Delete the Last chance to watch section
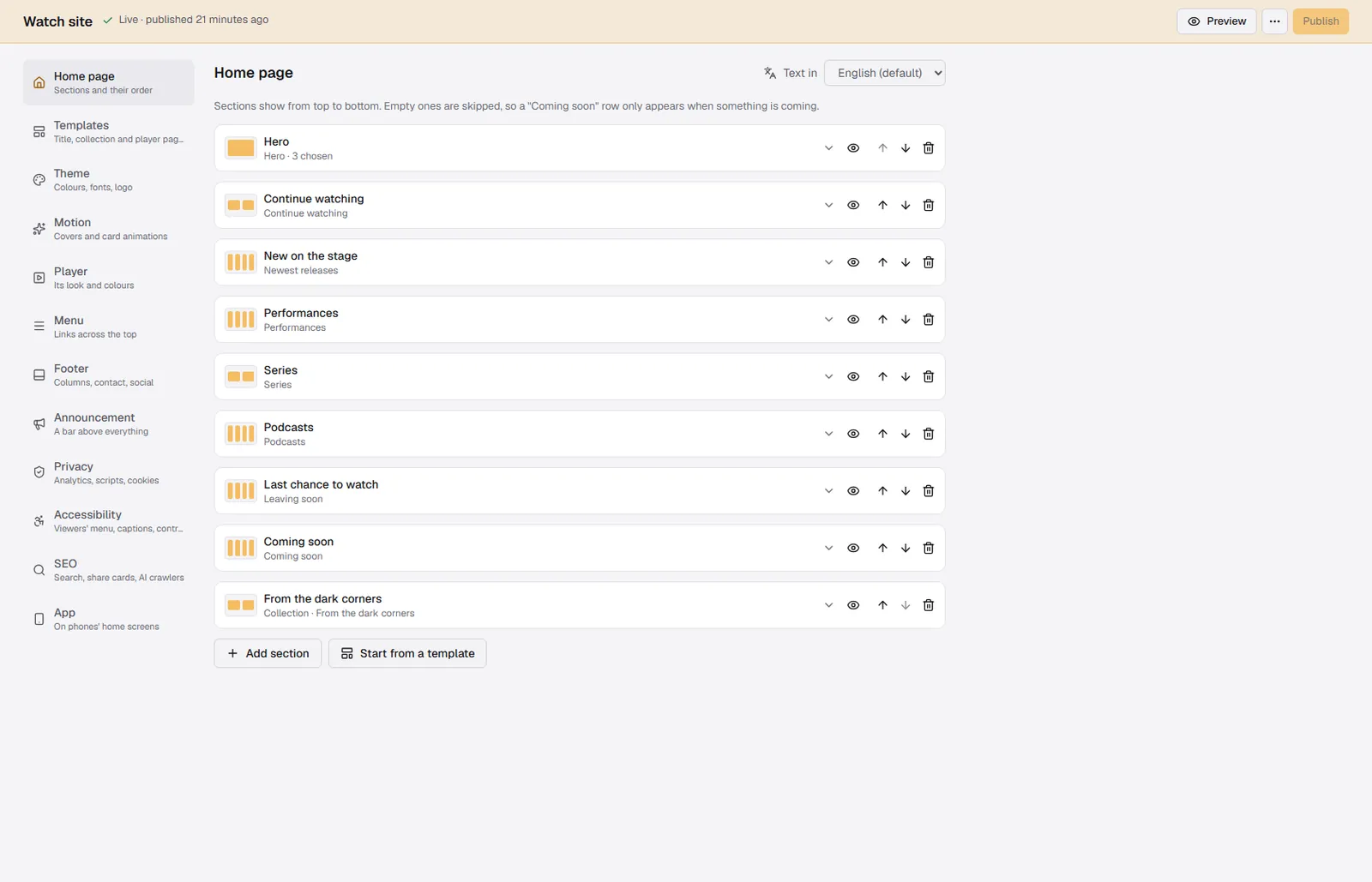 [928, 491]
